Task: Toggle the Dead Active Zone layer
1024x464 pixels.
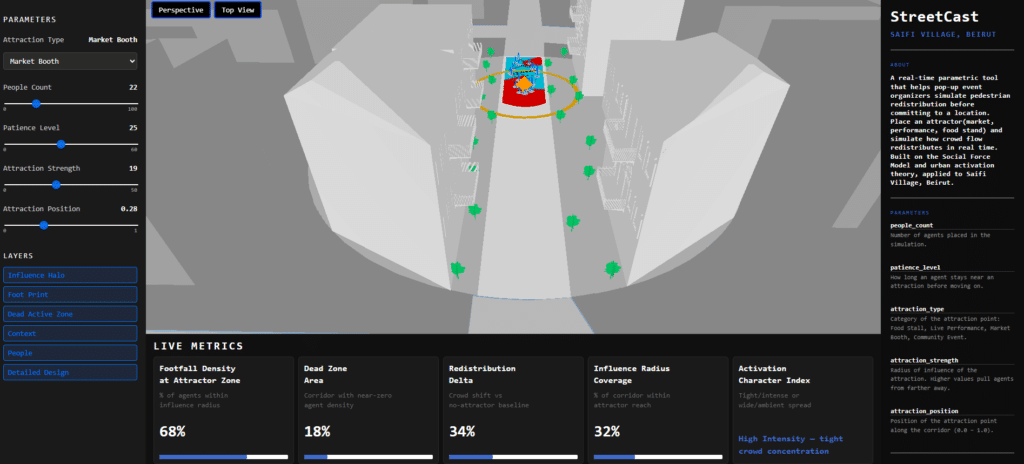Action: [x=70, y=314]
